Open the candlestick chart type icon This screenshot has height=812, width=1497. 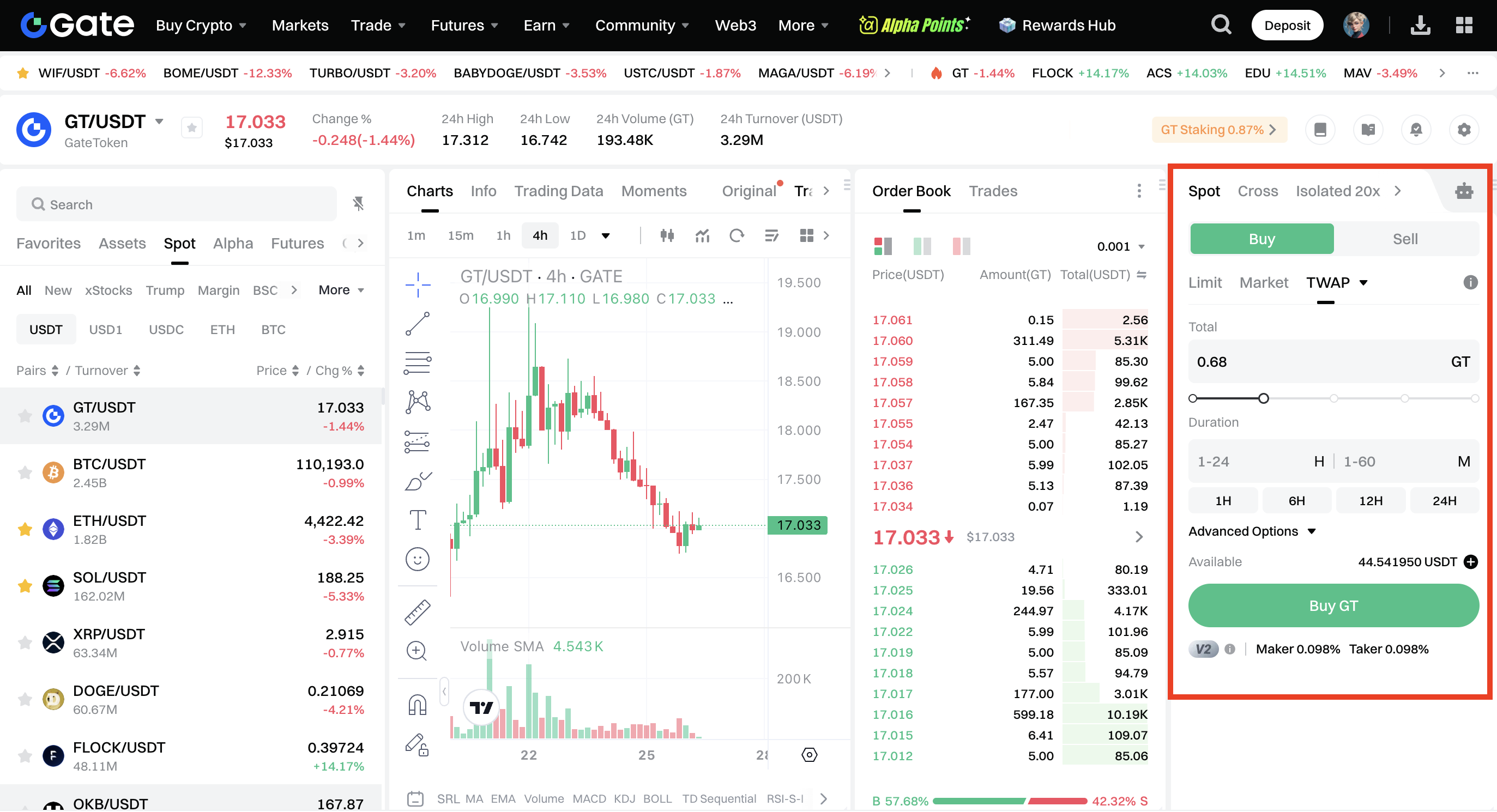point(667,235)
